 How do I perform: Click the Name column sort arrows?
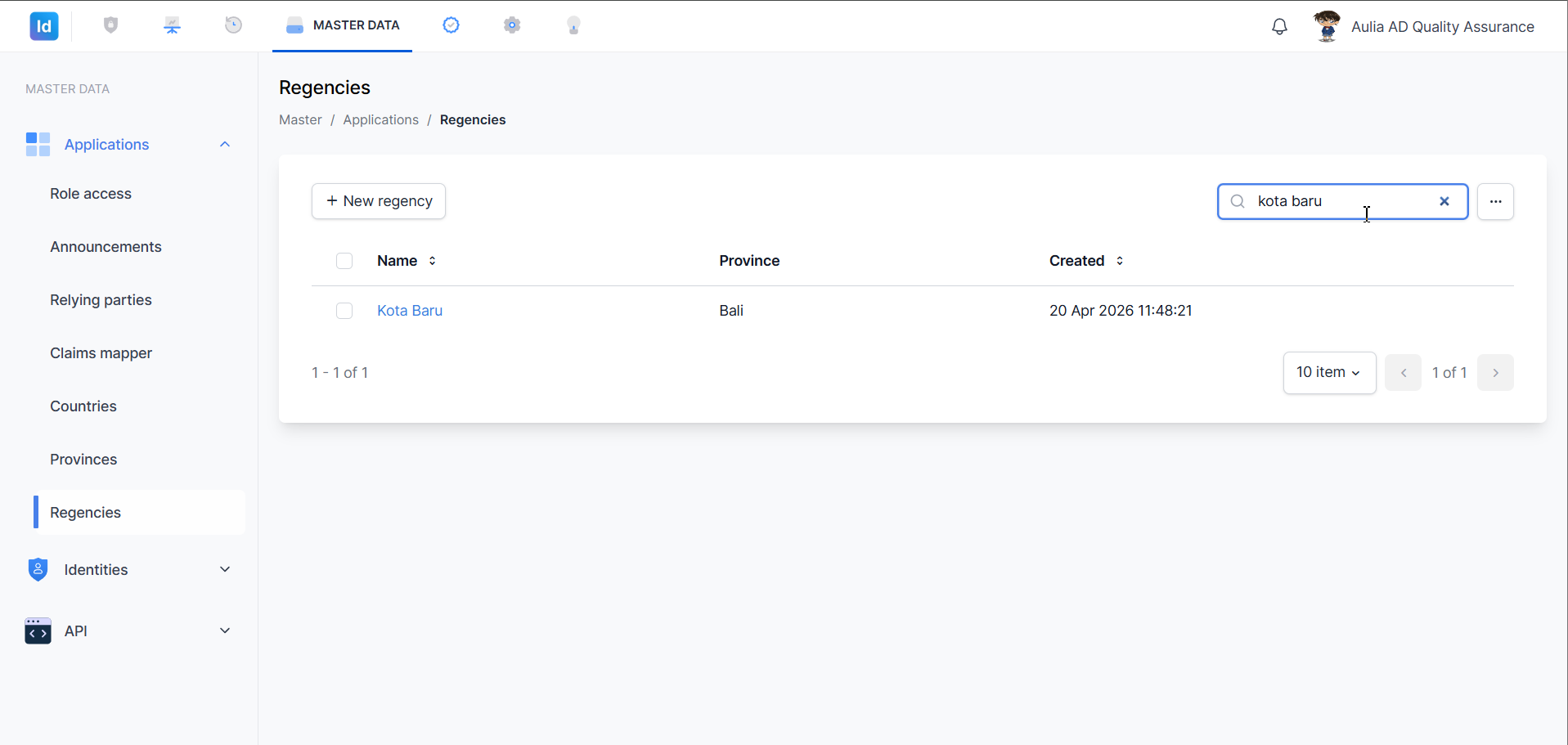[432, 261]
